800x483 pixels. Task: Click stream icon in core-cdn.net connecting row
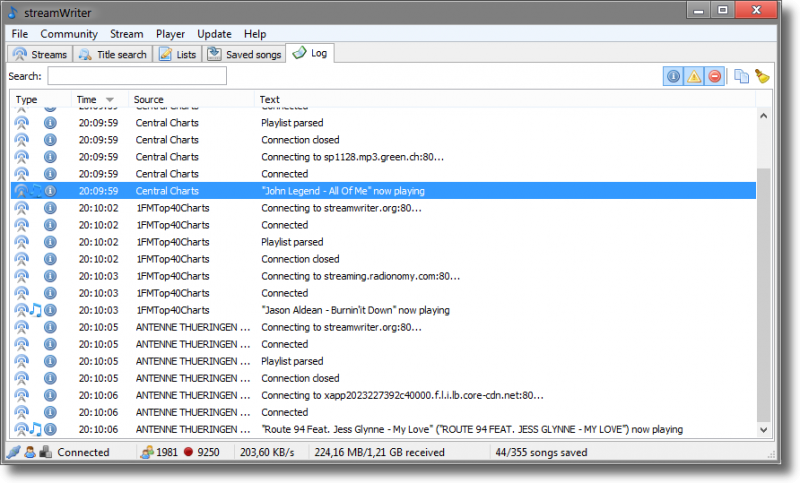tap(21, 396)
